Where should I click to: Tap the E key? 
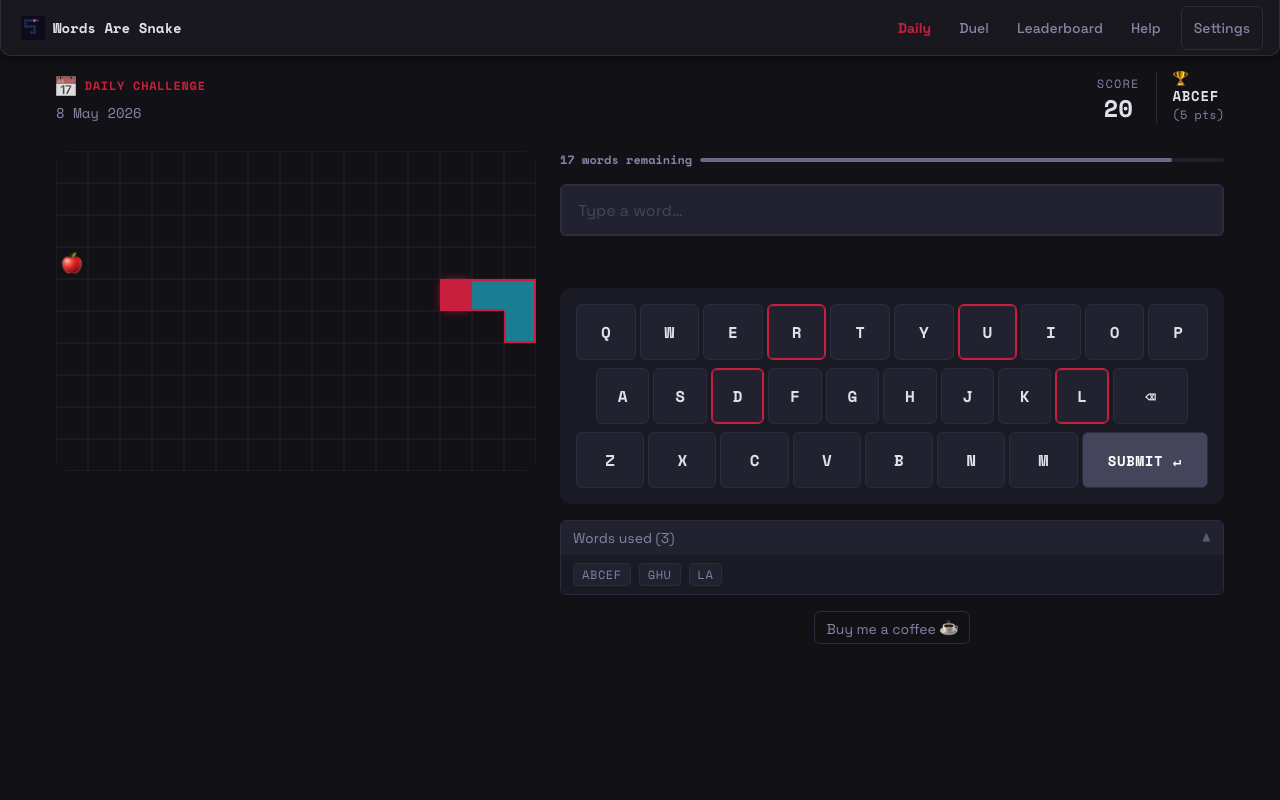[733, 332]
